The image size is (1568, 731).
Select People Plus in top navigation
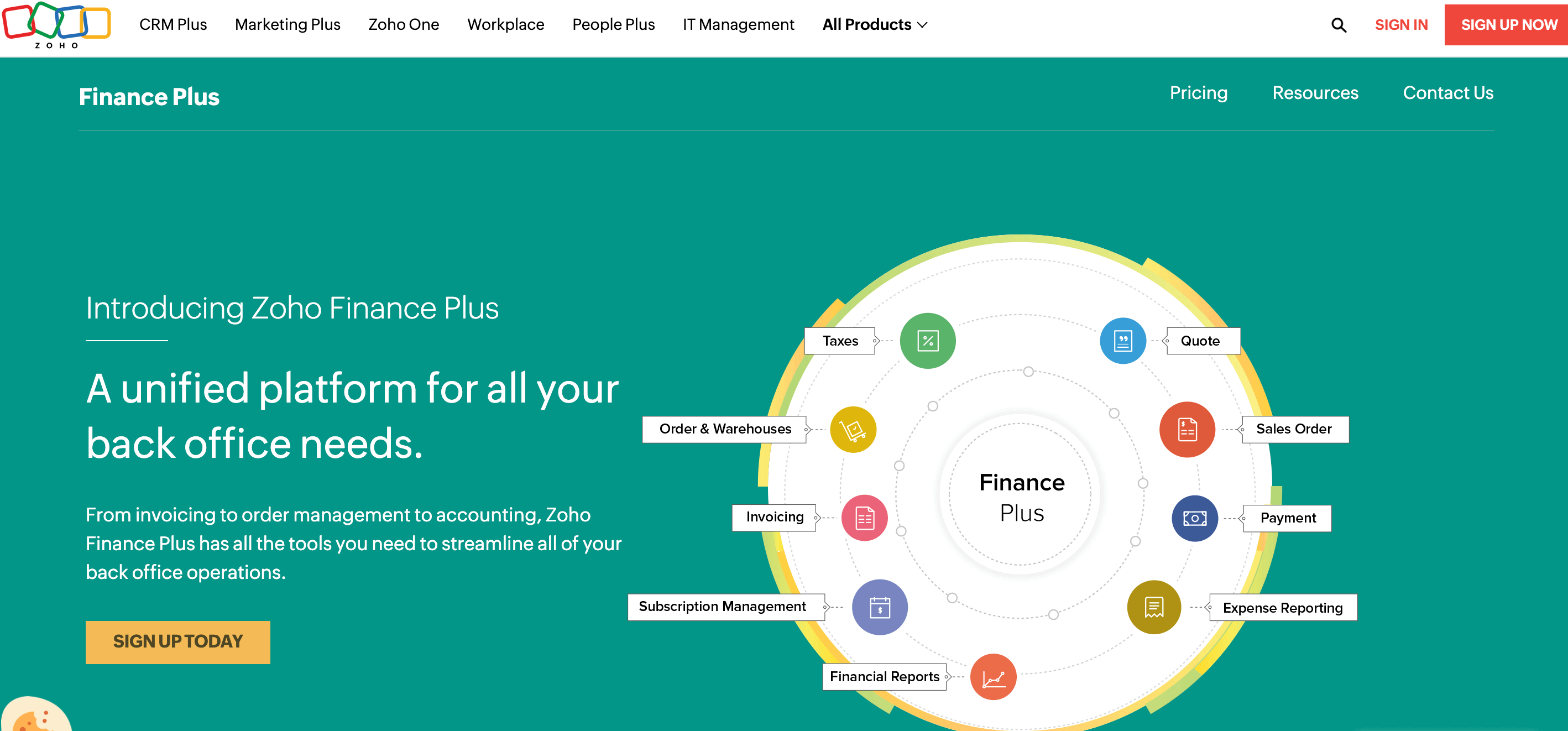(613, 25)
